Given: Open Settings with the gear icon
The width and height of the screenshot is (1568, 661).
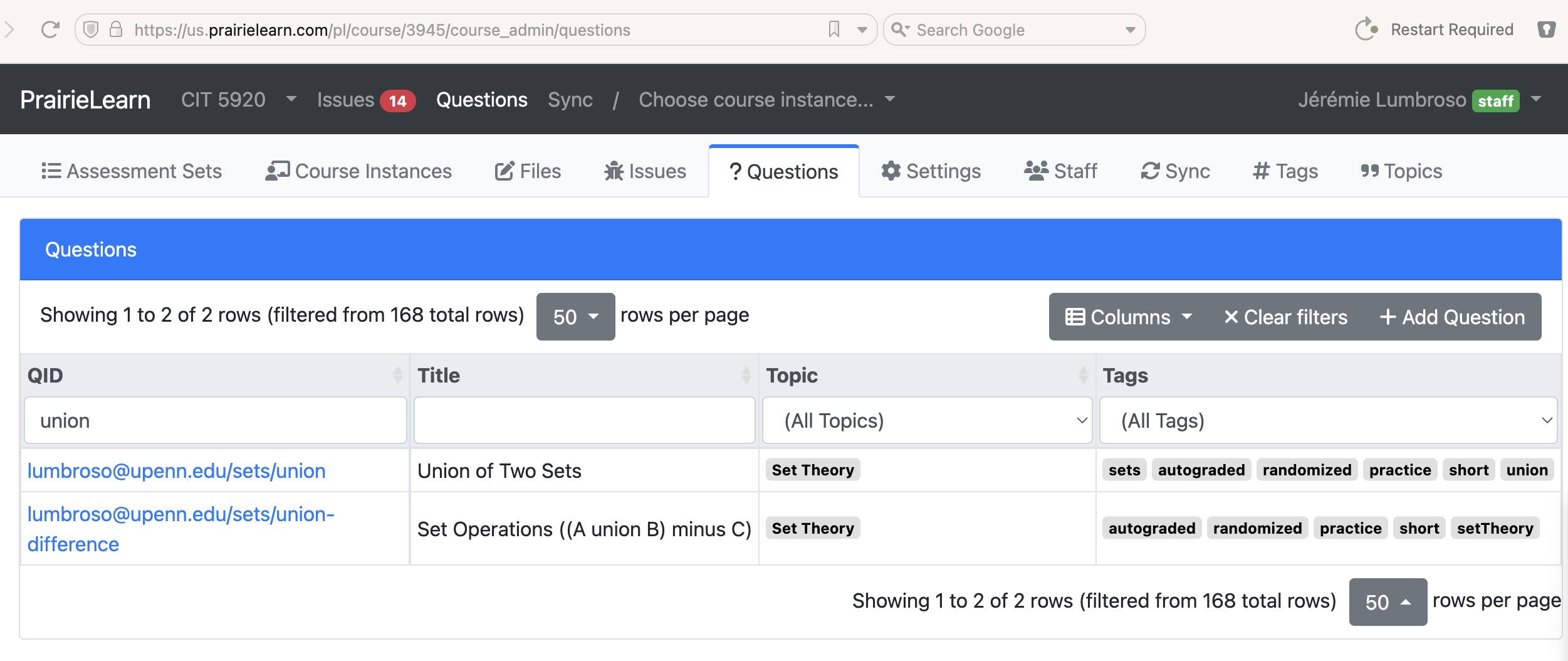Looking at the screenshot, I should [891, 171].
